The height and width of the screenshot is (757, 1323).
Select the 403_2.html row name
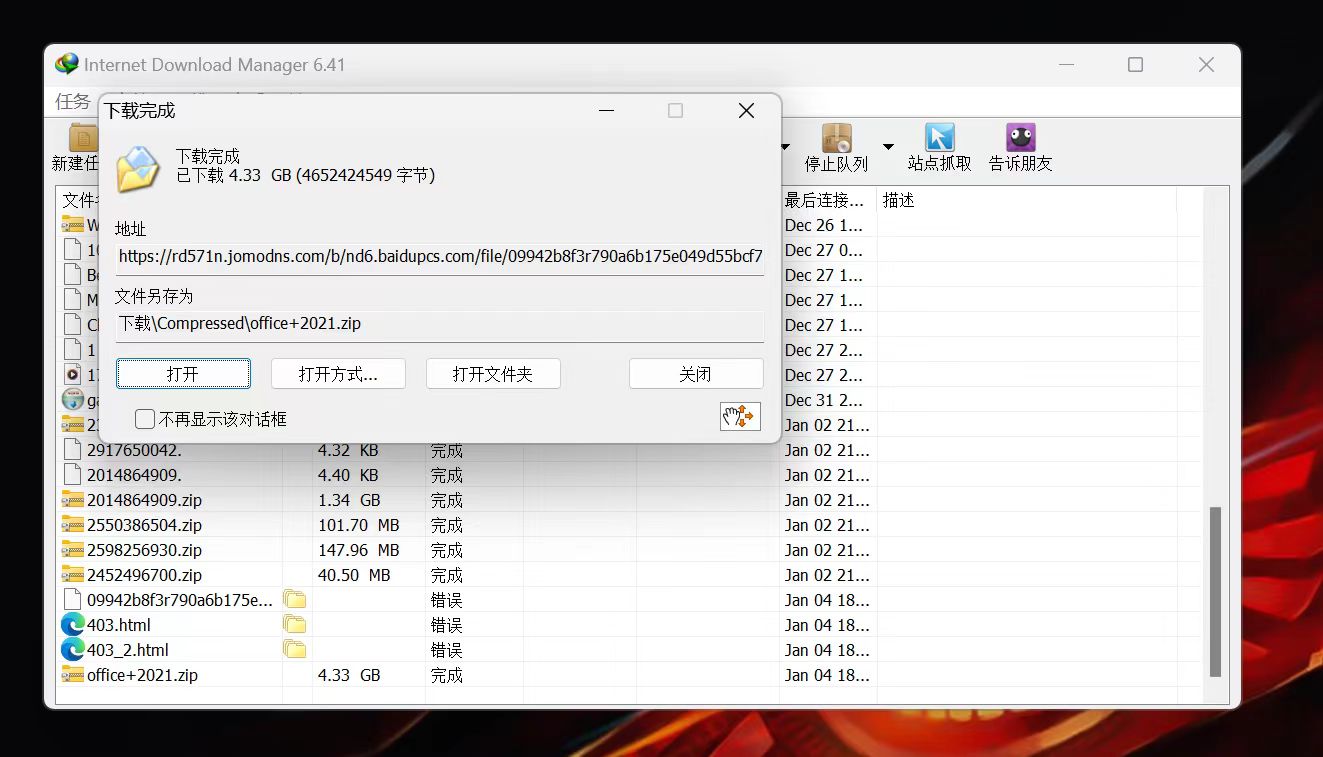[128, 650]
